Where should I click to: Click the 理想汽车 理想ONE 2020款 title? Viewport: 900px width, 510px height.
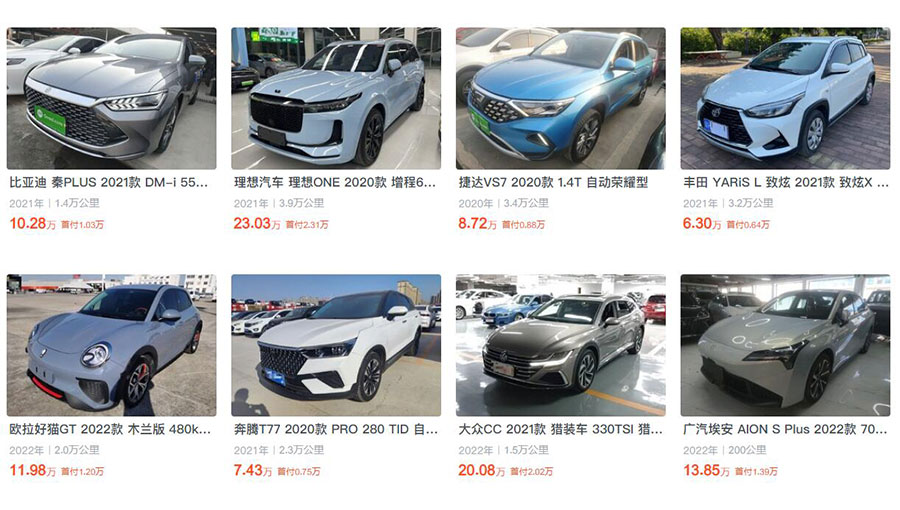pos(335,182)
